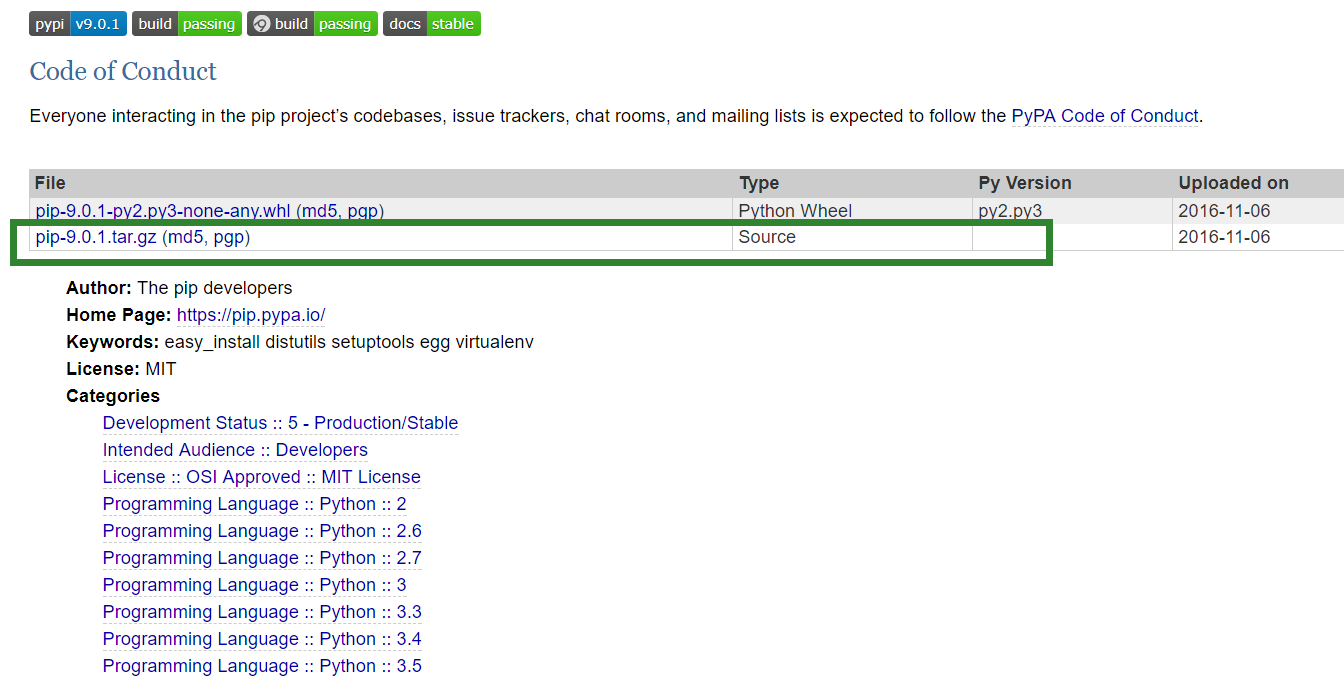Visit the https://pip.pypa.io/ home page link
The image size is (1344, 677).
click(x=251, y=315)
